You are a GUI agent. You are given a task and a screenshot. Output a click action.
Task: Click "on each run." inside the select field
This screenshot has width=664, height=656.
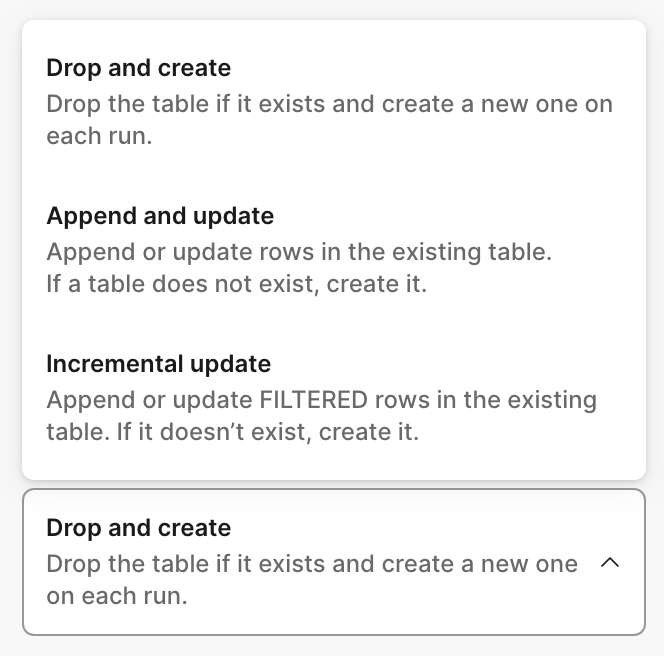tap(117, 596)
